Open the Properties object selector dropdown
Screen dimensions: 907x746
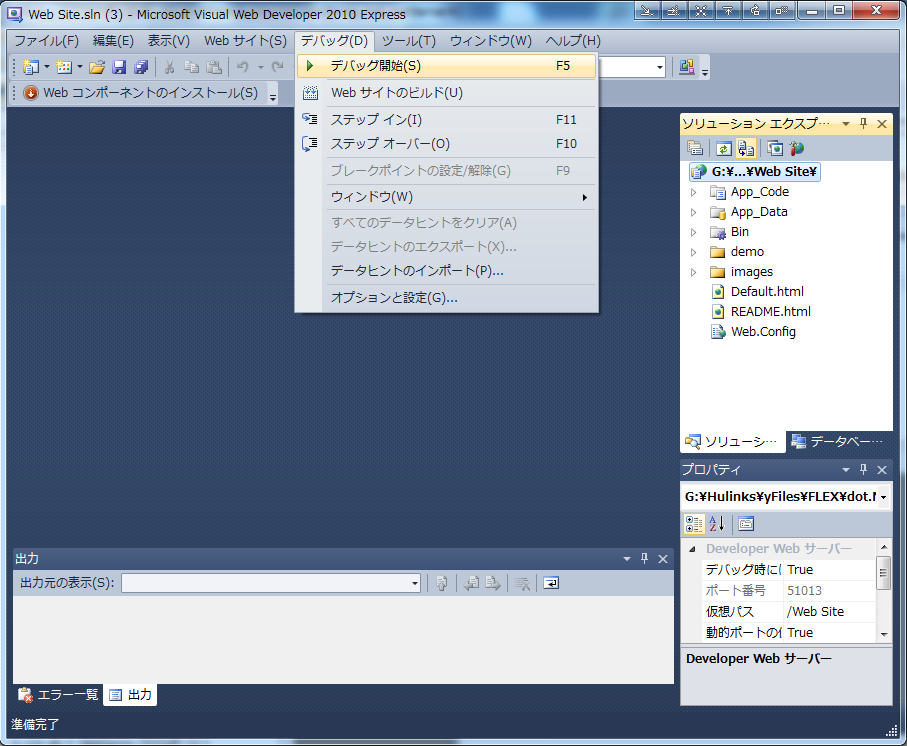(883, 497)
